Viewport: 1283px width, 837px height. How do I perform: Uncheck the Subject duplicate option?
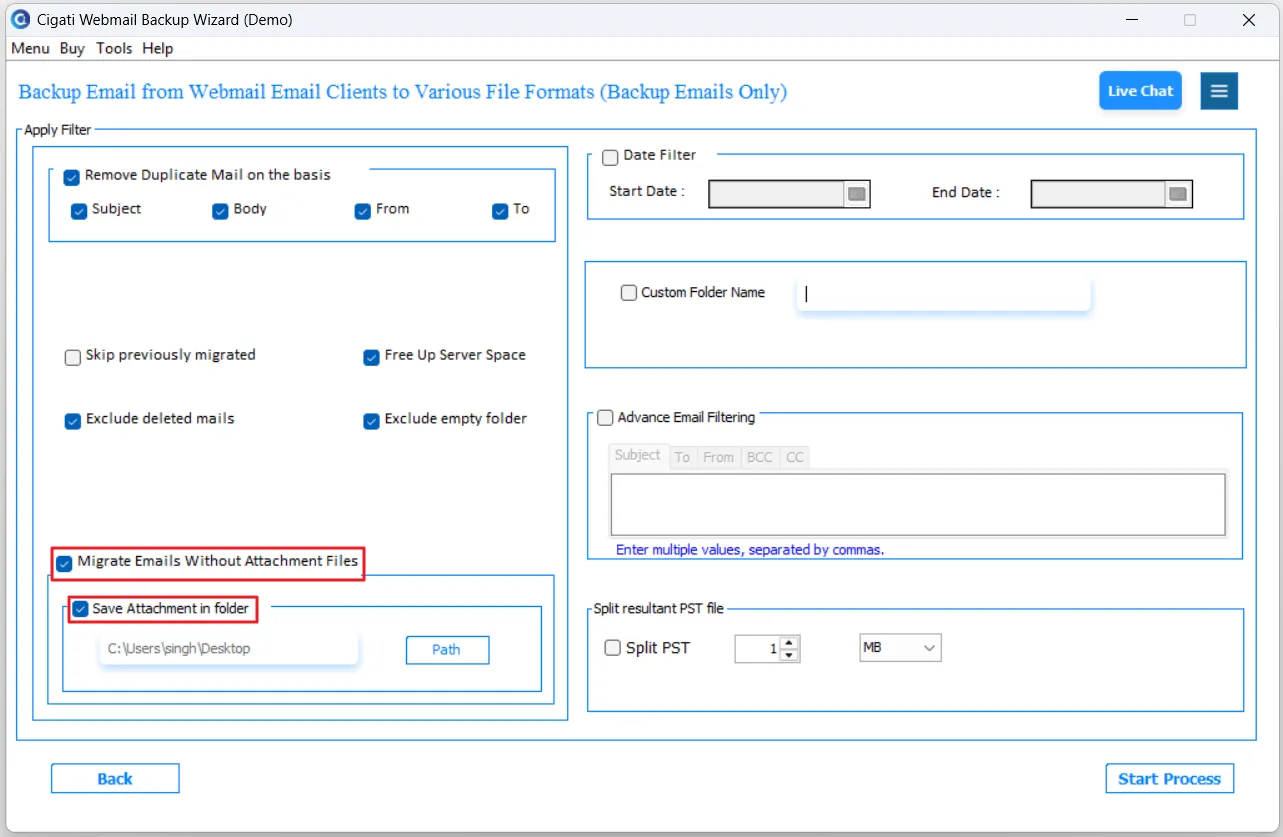[x=79, y=211]
